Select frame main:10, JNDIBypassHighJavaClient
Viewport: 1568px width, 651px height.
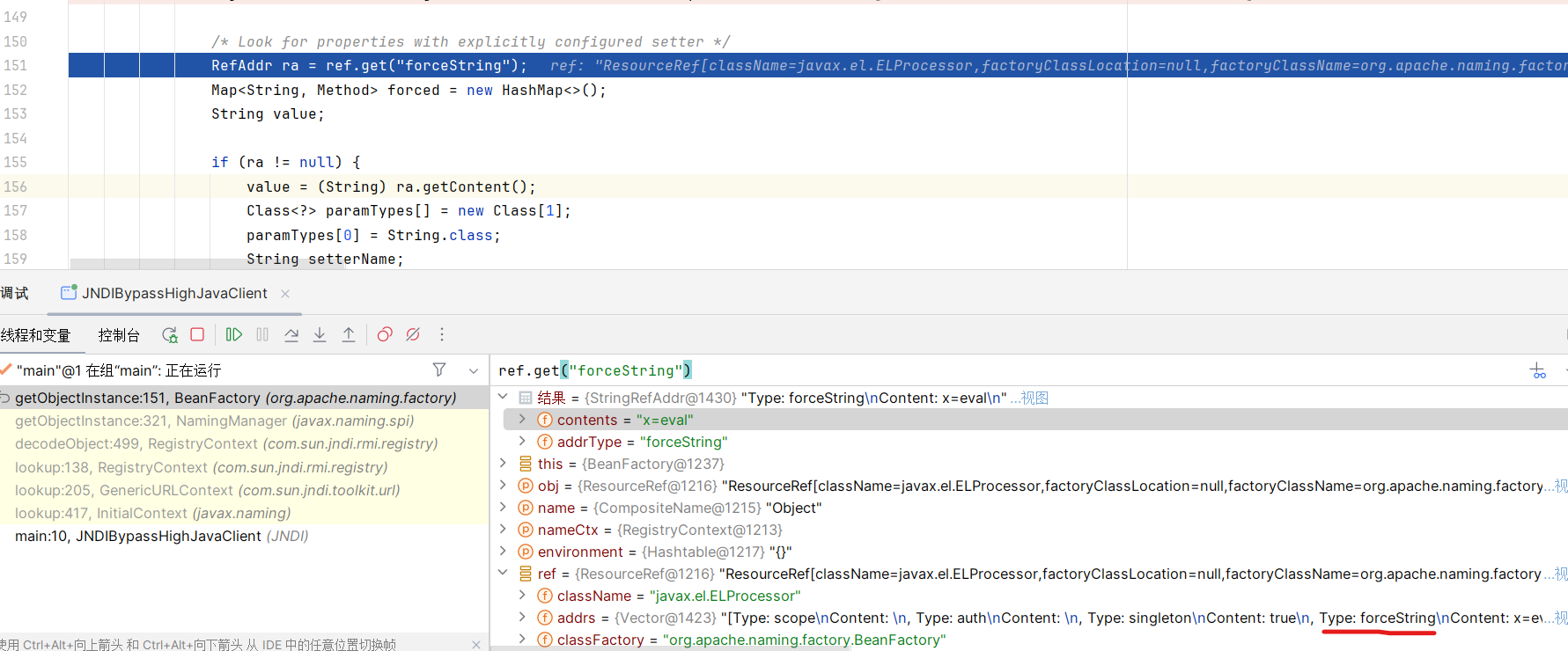[x=244, y=536]
